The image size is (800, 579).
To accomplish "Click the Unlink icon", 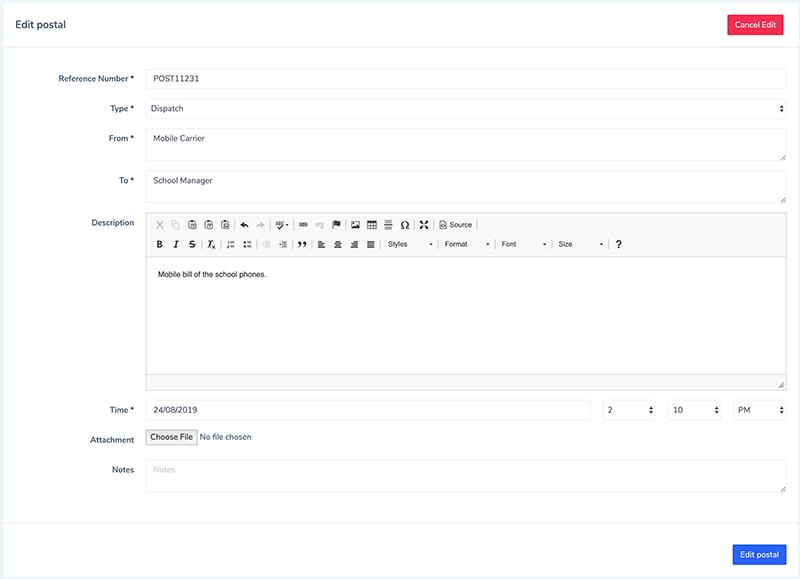I will point(320,225).
